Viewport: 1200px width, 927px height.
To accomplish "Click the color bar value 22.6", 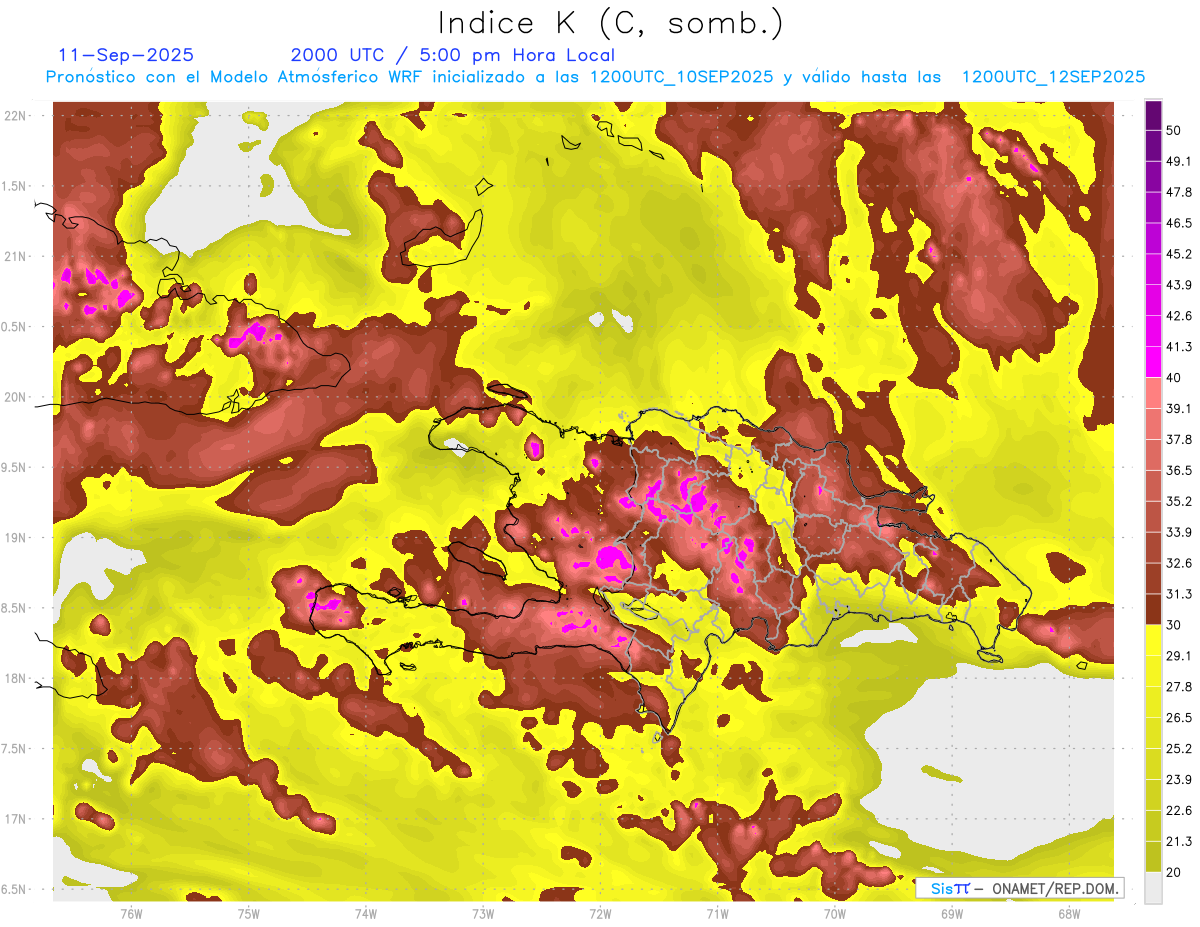I will [1177, 810].
